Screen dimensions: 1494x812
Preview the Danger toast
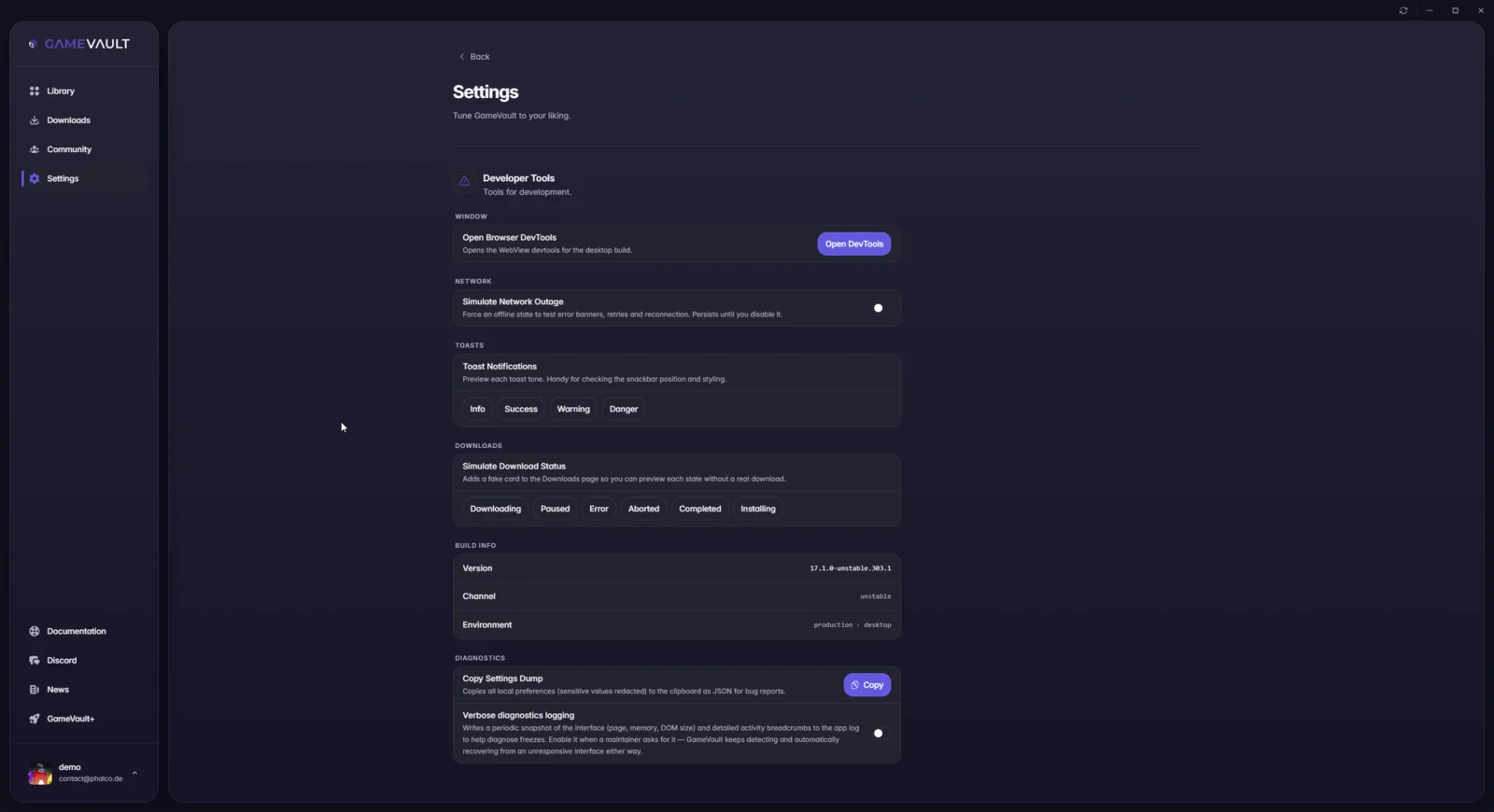(624, 409)
